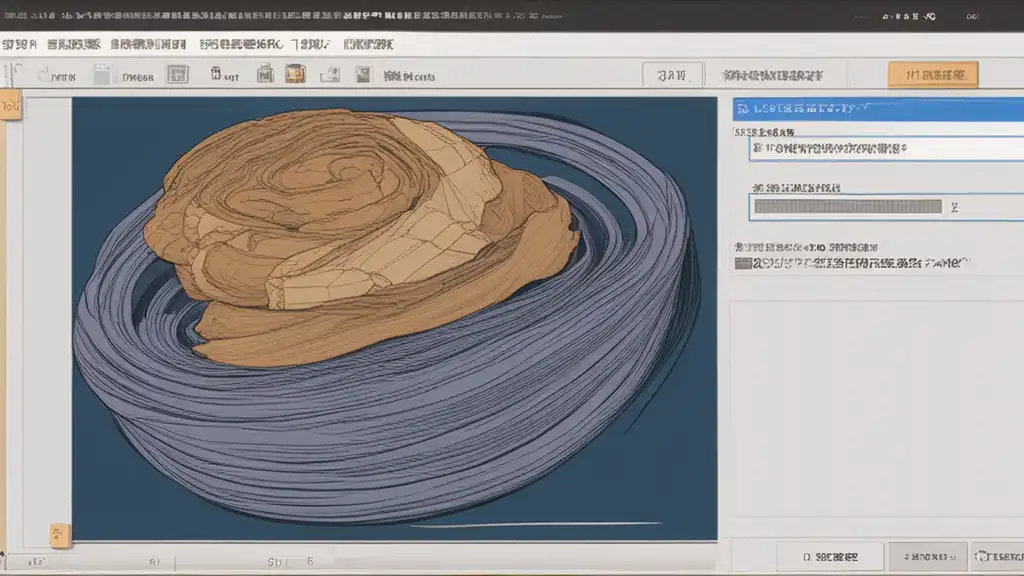Click the gray bar in the second panel field
Image resolution: width=1024 pixels, height=576 pixels.
pyautogui.click(x=848, y=207)
